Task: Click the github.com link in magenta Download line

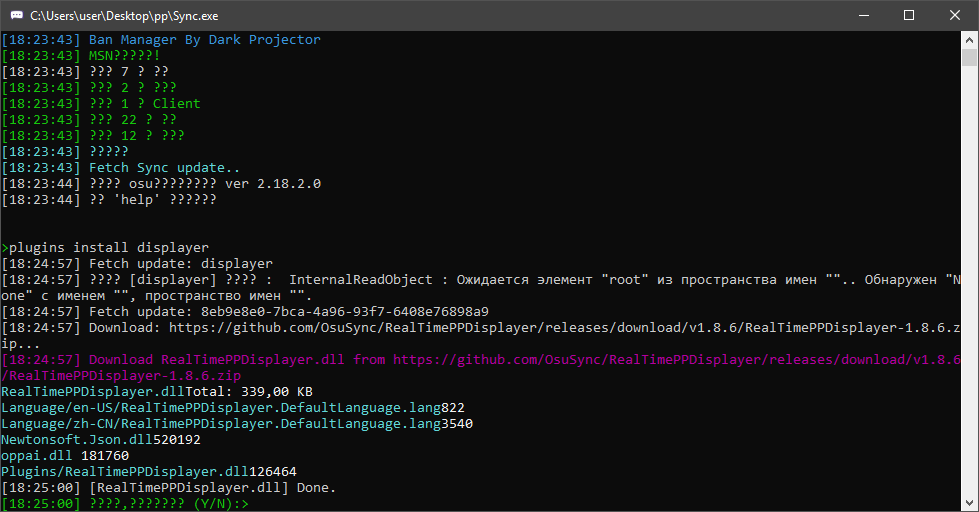Action: point(677,360)
